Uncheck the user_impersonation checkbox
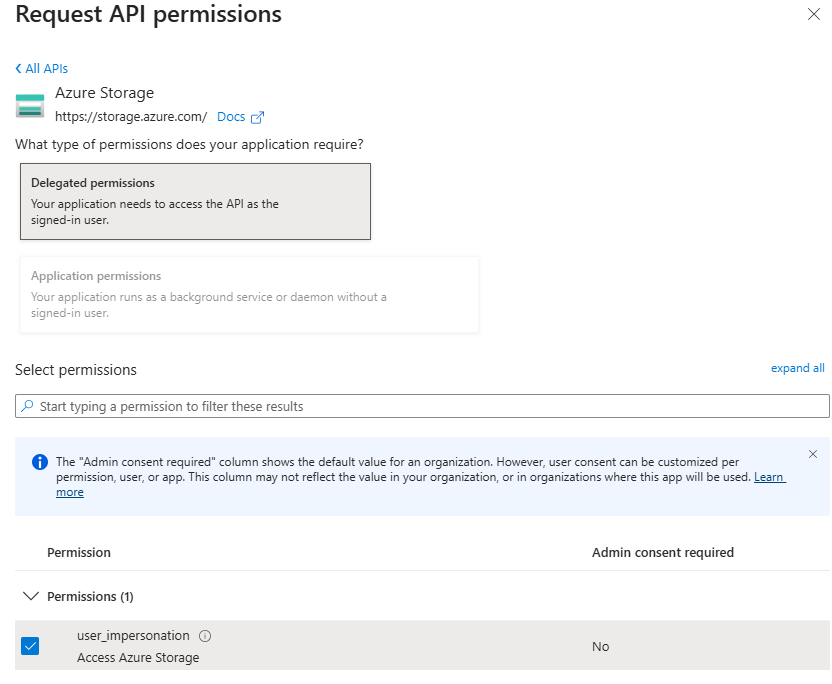Screen dimensions: 832x684 click(30, 646)
